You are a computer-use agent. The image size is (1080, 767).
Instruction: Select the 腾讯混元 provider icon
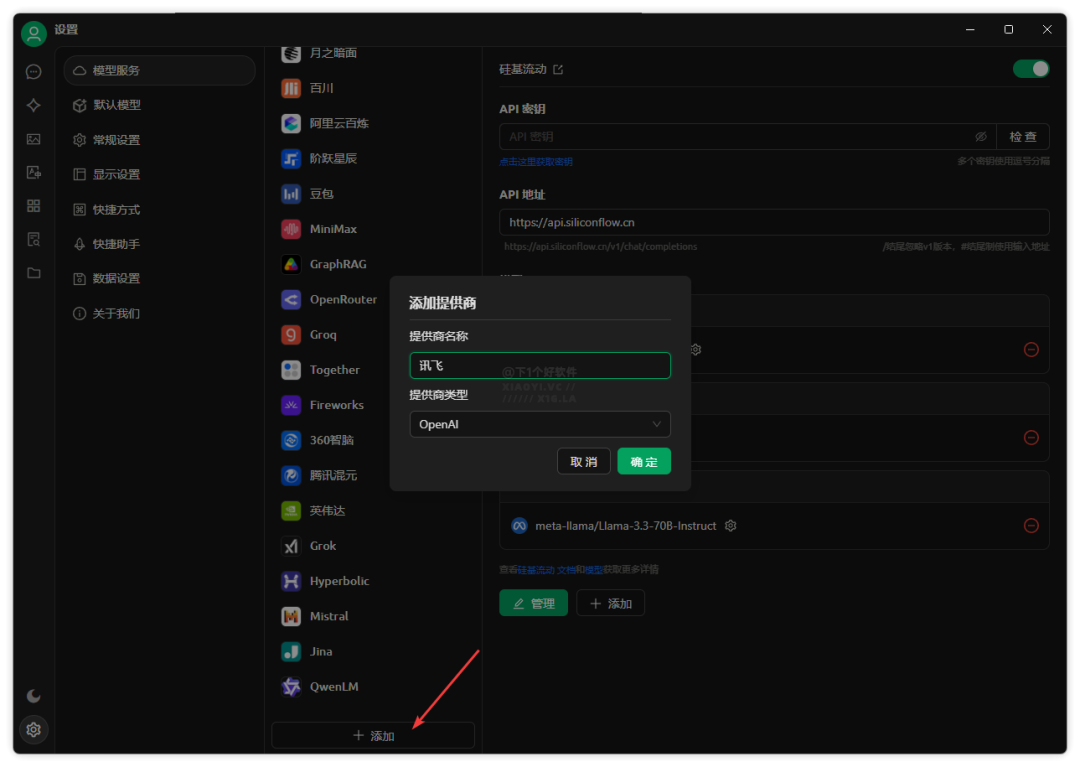coord(291,475)
